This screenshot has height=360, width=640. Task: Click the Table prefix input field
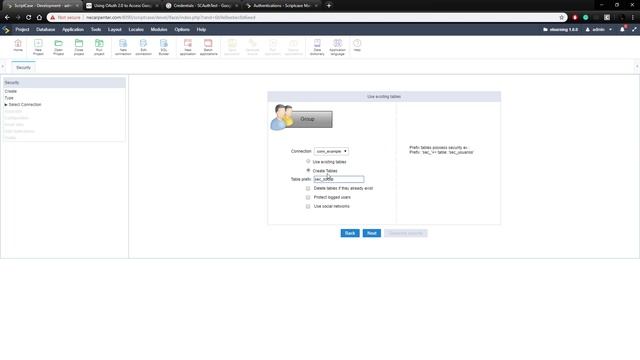point(339,179)
